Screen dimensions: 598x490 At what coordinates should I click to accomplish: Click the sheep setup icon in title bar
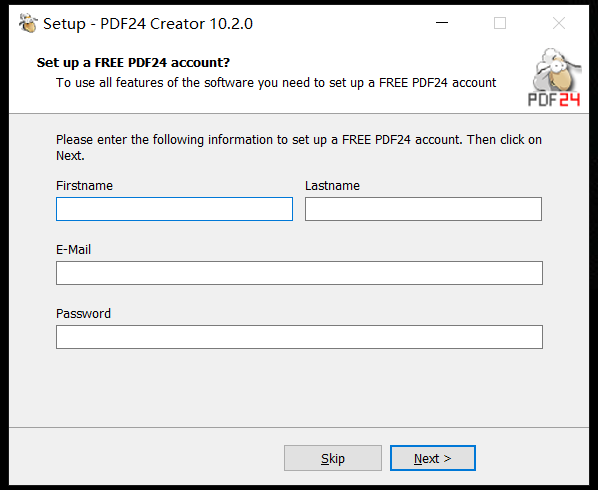coord(28,23)
